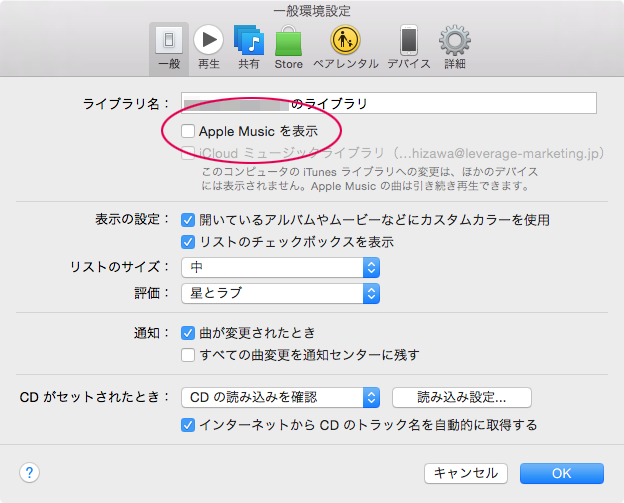Toggle the iCloud ミュージックライブラリ checkbox
The width and height of the screenshot is (624, 503).
(188, 153)
